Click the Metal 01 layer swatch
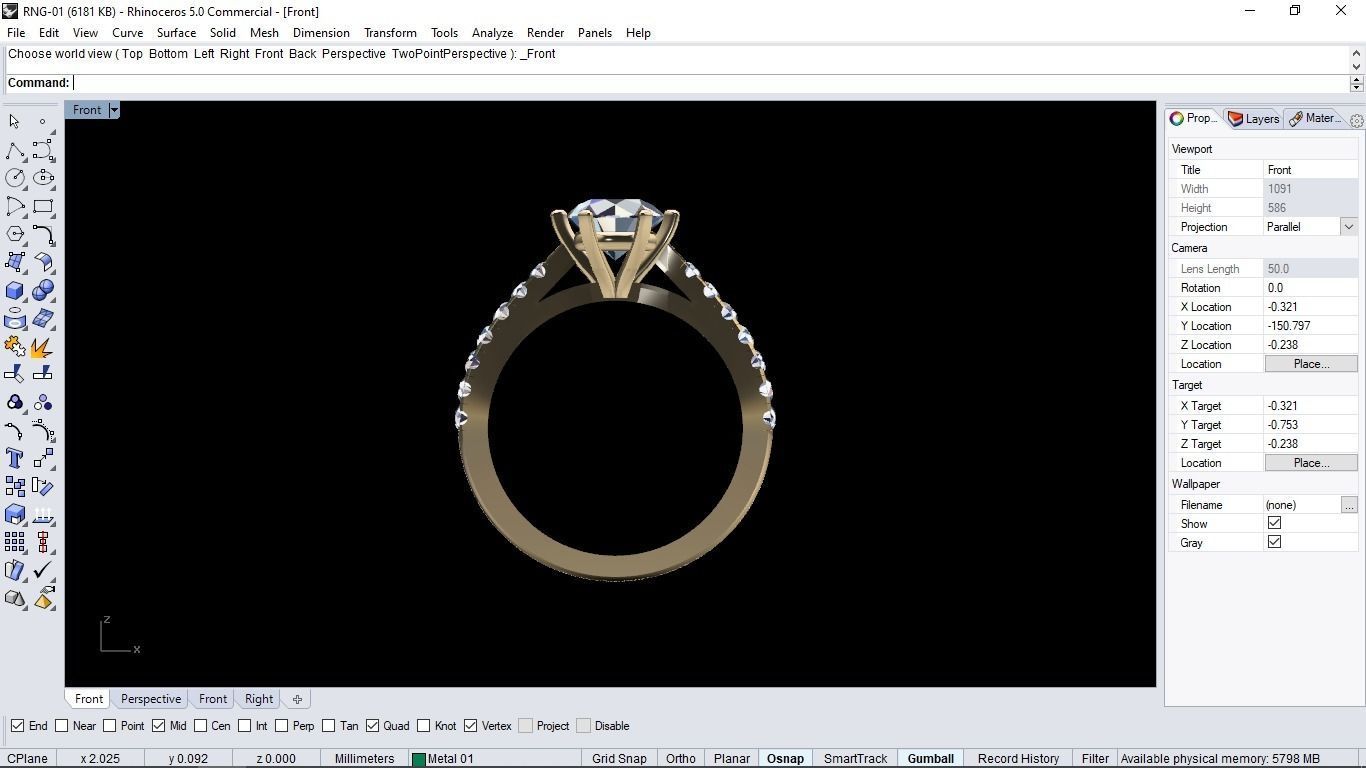1366x768 pixels. 419,759
